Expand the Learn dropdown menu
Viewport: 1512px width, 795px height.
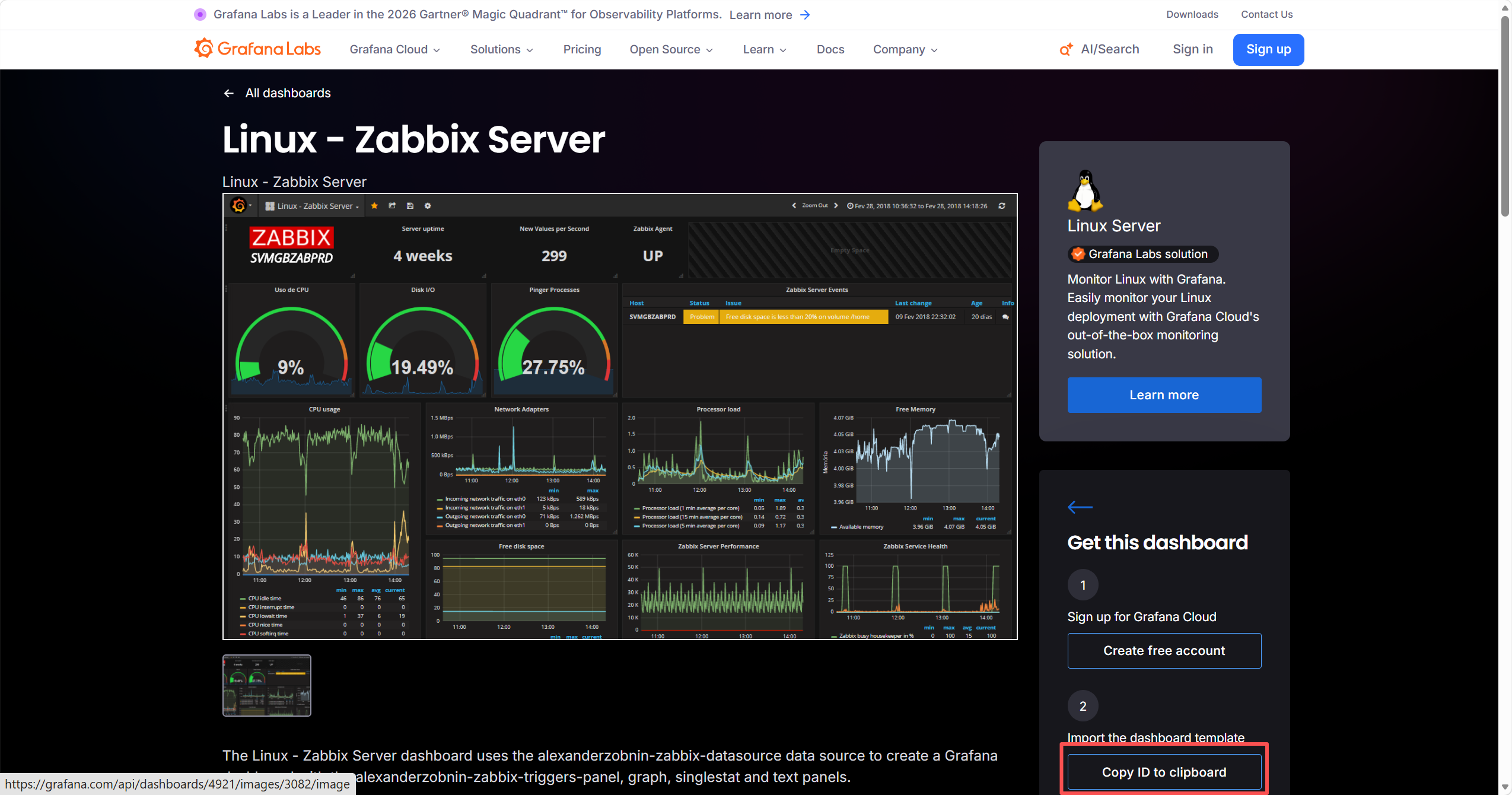click(765, 49)
